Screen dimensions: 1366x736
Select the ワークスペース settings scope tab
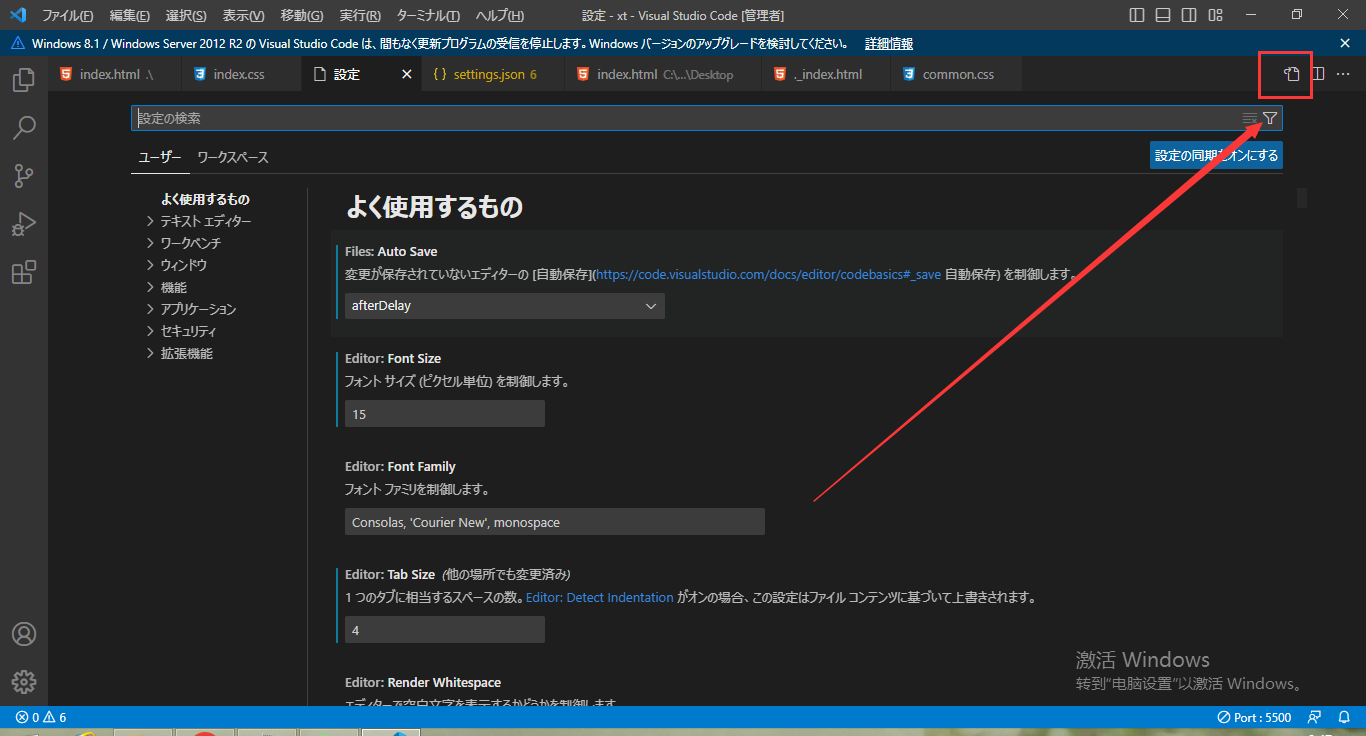[233, 157]
